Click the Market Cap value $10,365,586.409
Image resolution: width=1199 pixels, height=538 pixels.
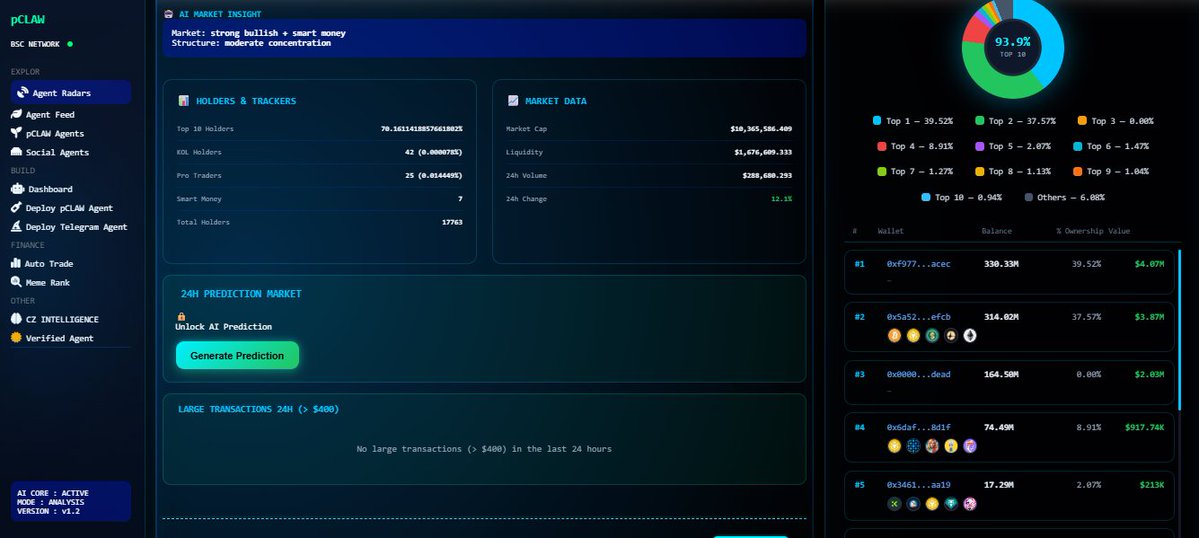click(761, 128)
